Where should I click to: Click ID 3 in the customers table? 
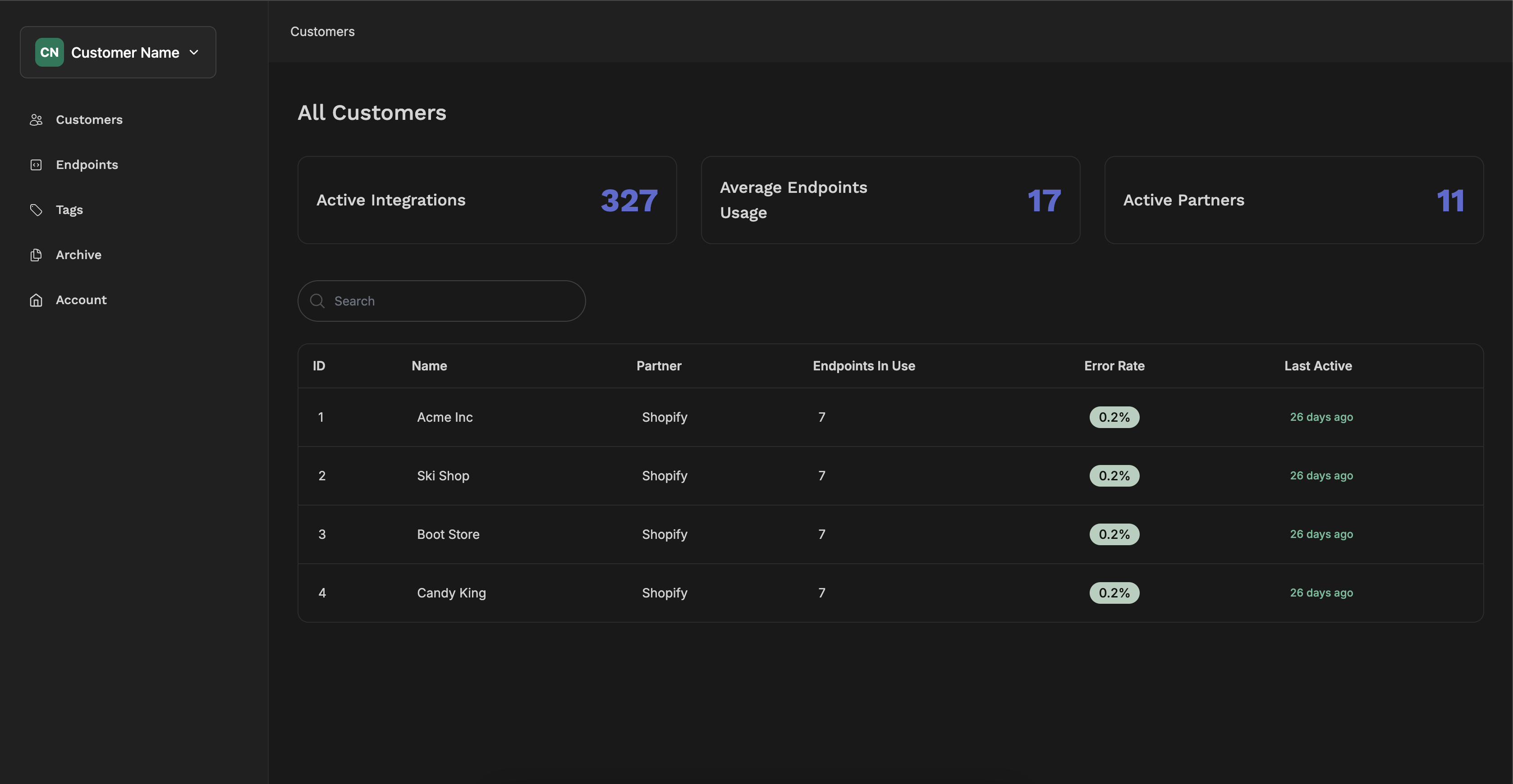322,534
